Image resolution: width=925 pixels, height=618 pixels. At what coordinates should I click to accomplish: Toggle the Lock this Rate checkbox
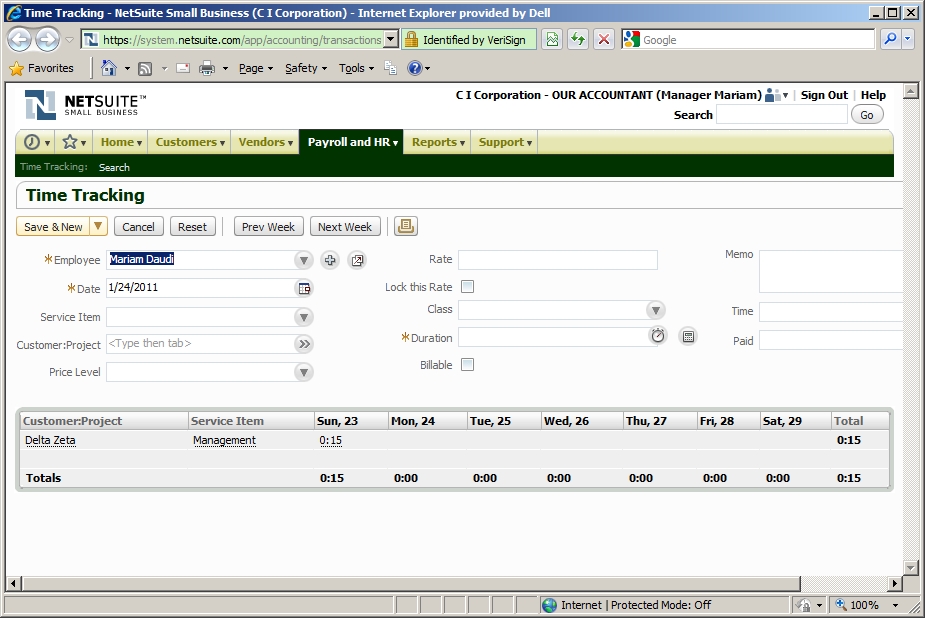point(467,287)
